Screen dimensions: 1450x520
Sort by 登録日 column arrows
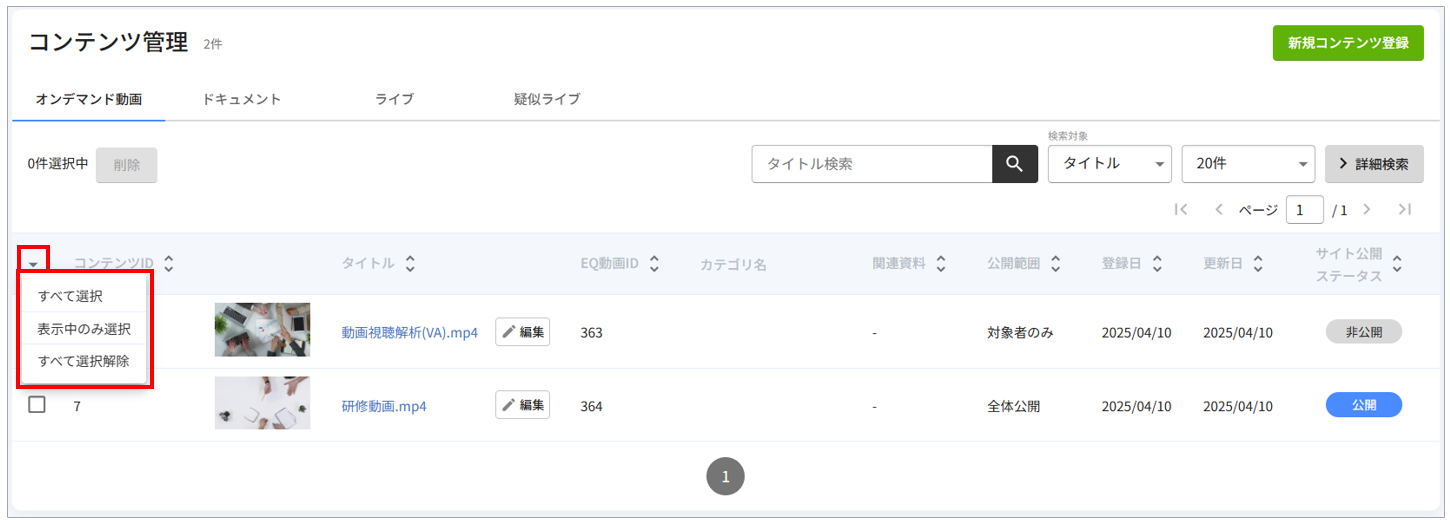[1157, 264]
